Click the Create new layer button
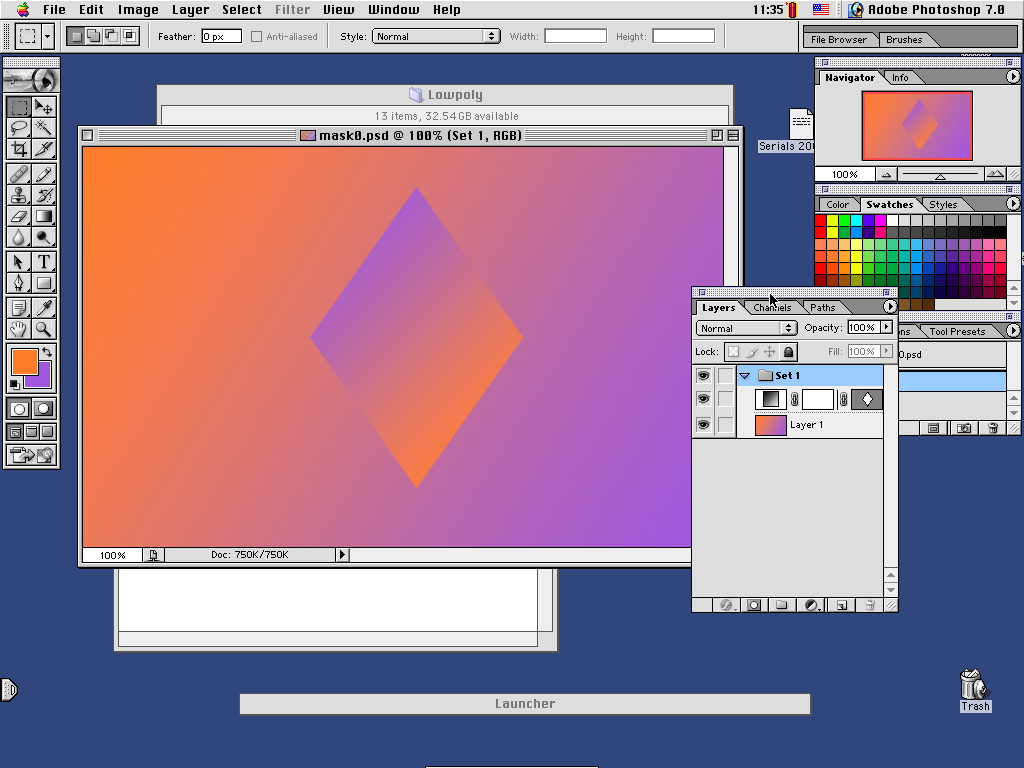The image size is (1024, 768). tap(843, 605)
